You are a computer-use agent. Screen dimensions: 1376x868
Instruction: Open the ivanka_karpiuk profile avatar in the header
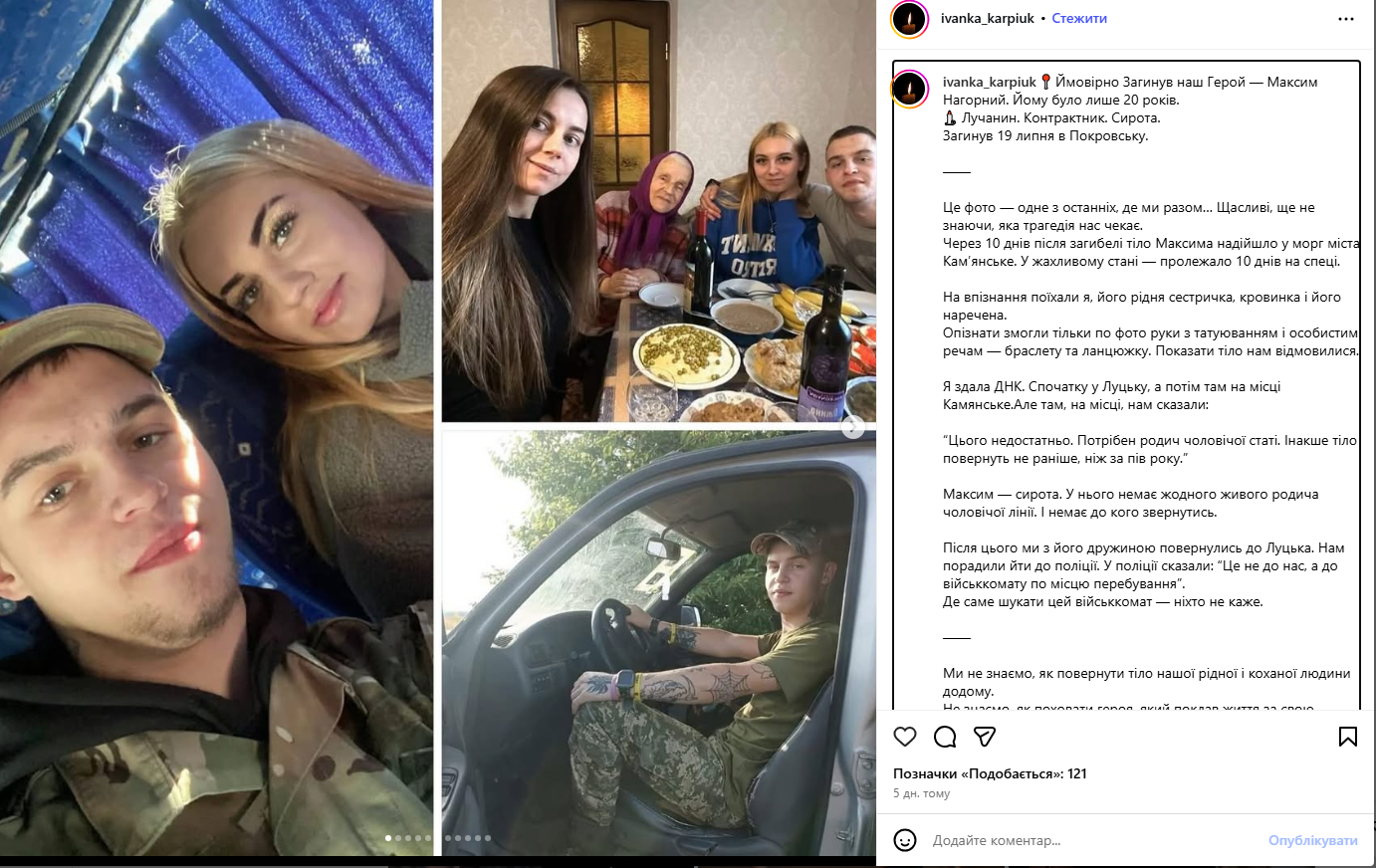click(909, 19)
